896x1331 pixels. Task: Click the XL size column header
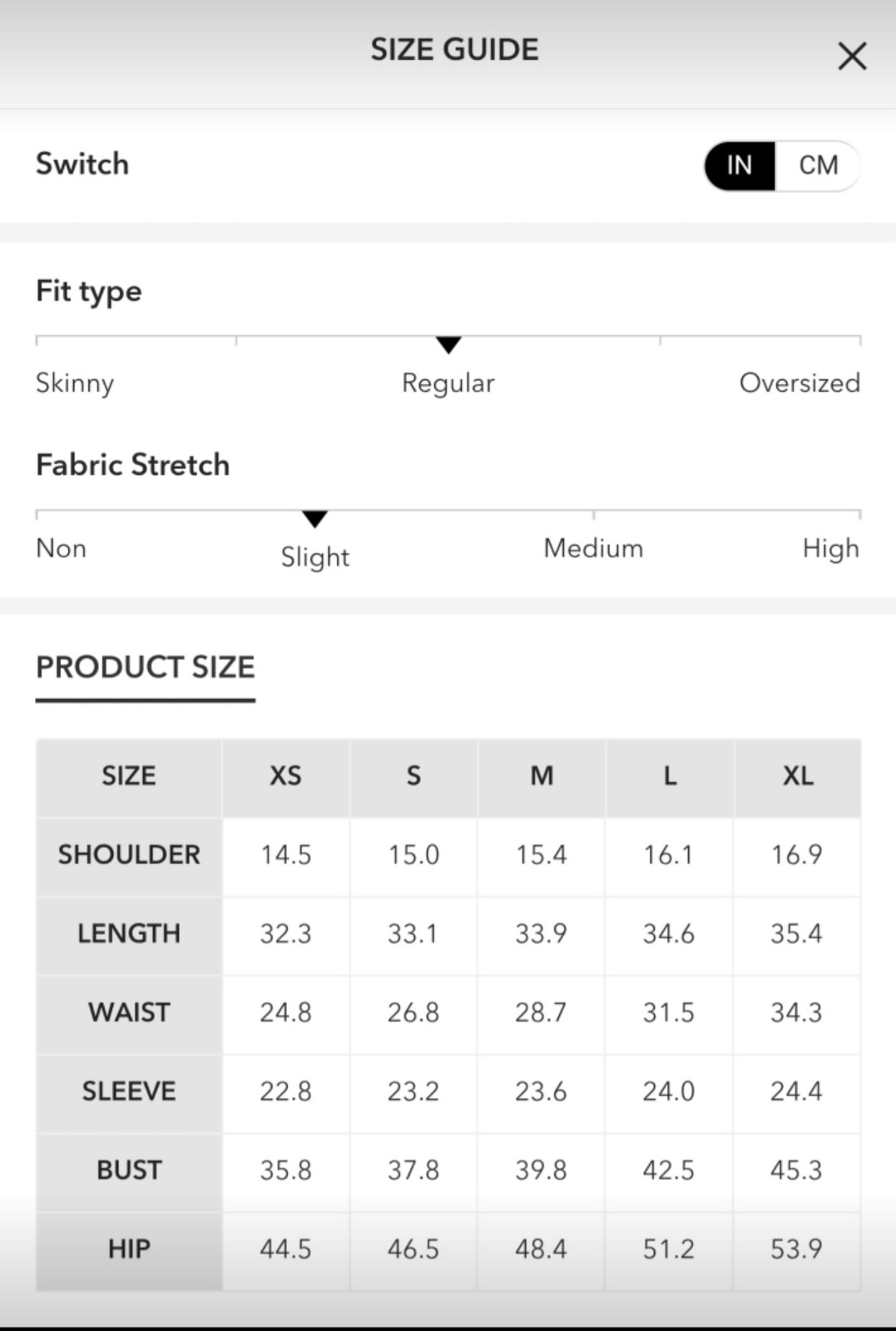coord(798,776)
